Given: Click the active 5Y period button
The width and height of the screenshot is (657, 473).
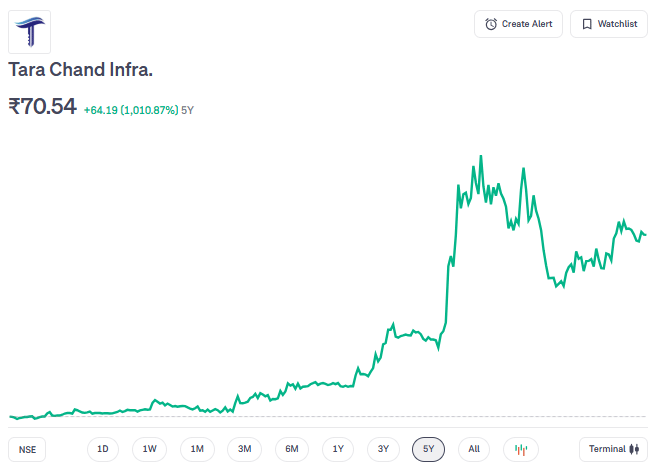Looking at the screenshot, I should click(x=428, y=449).
